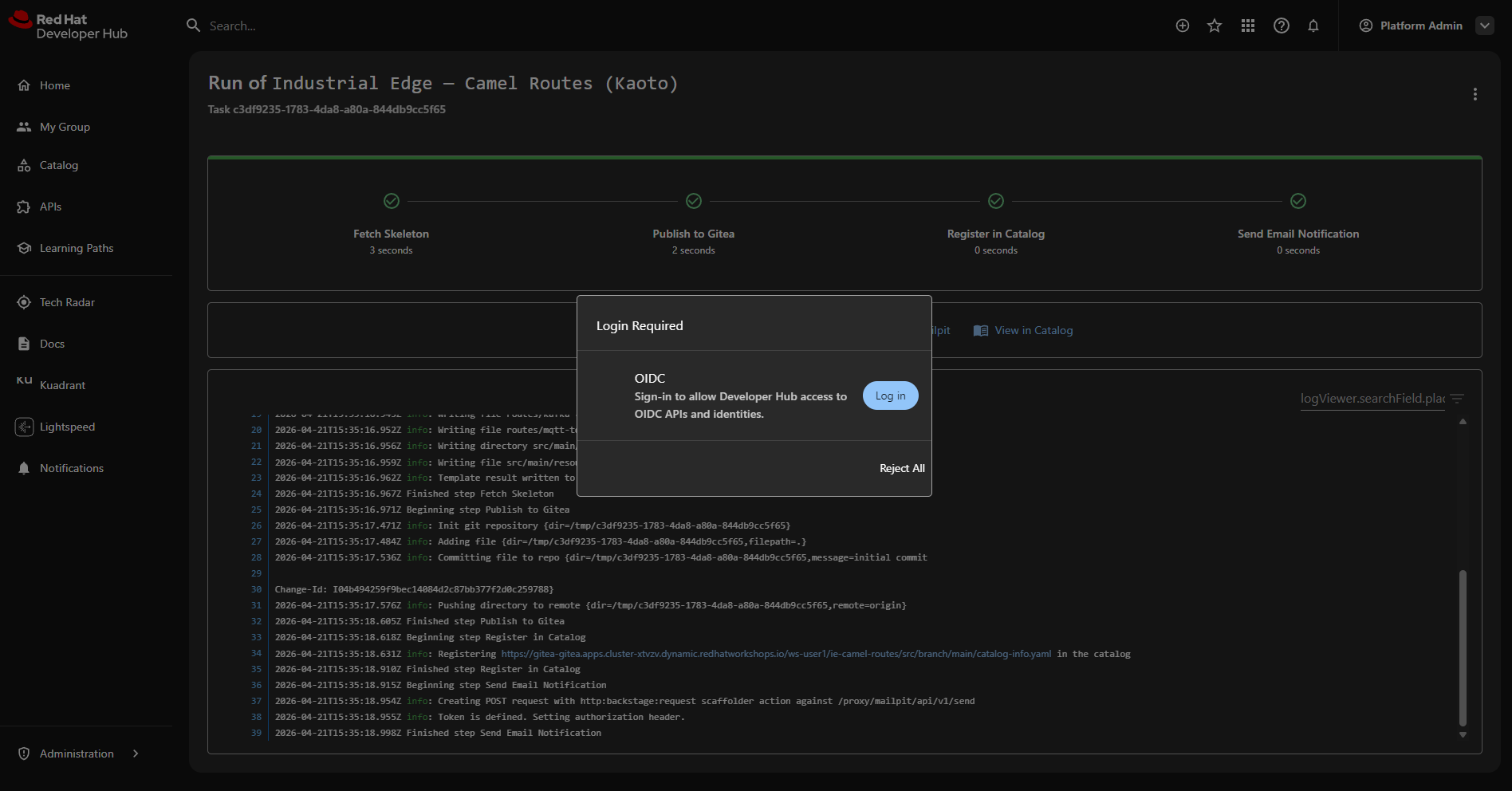Select the Register in Catalog step label
This screenshot has width=1512, height=791.
click(x=996, y=234)
